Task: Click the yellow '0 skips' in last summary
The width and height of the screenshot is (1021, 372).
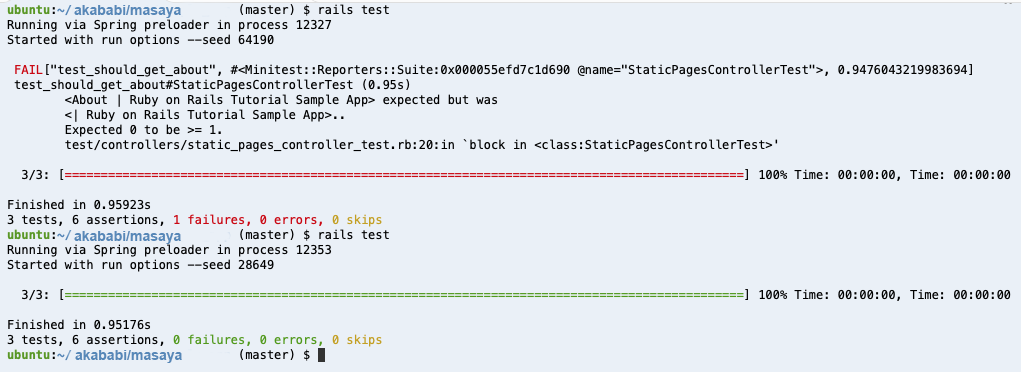Action: point(356,340)
